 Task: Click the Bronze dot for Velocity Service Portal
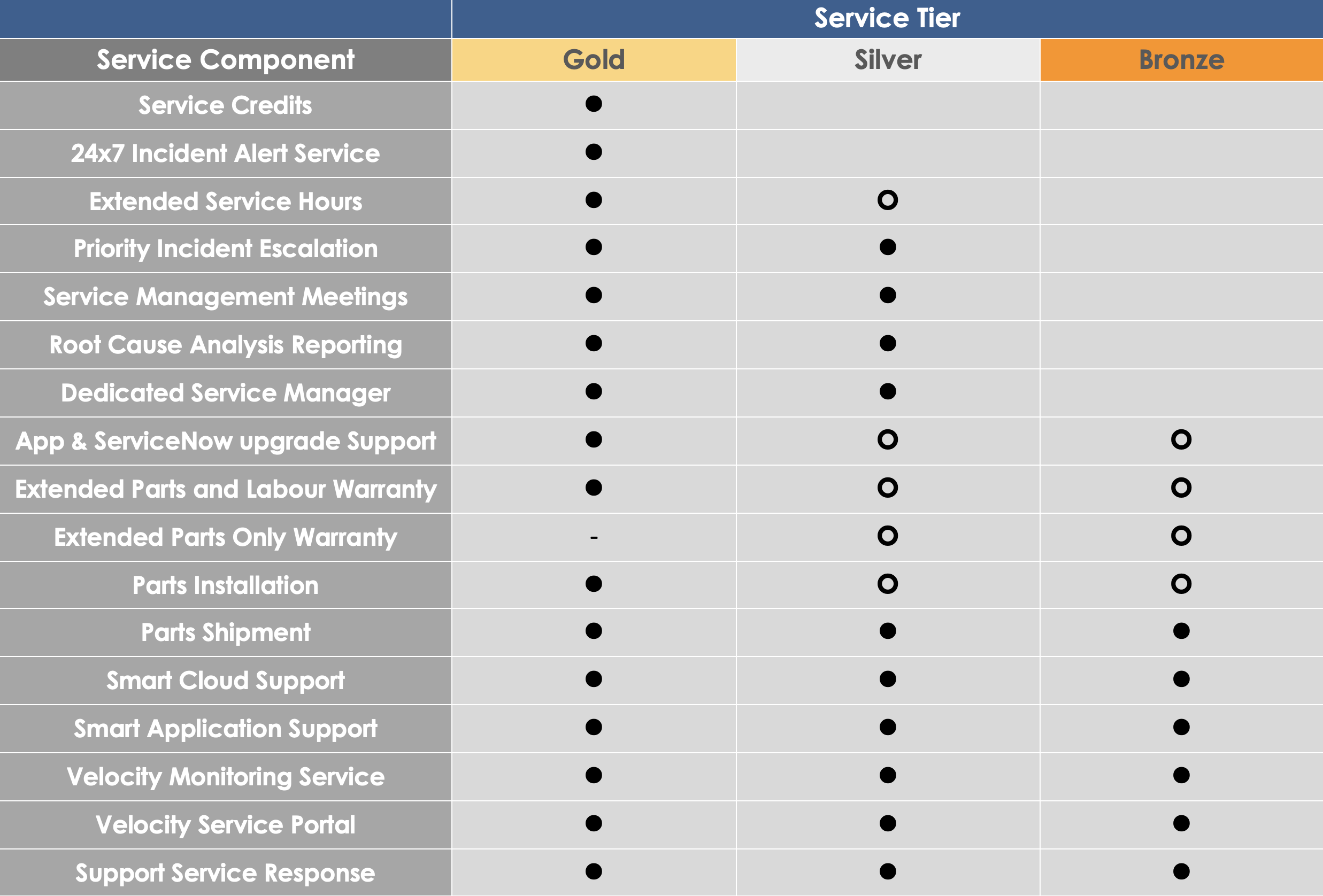1181,824
